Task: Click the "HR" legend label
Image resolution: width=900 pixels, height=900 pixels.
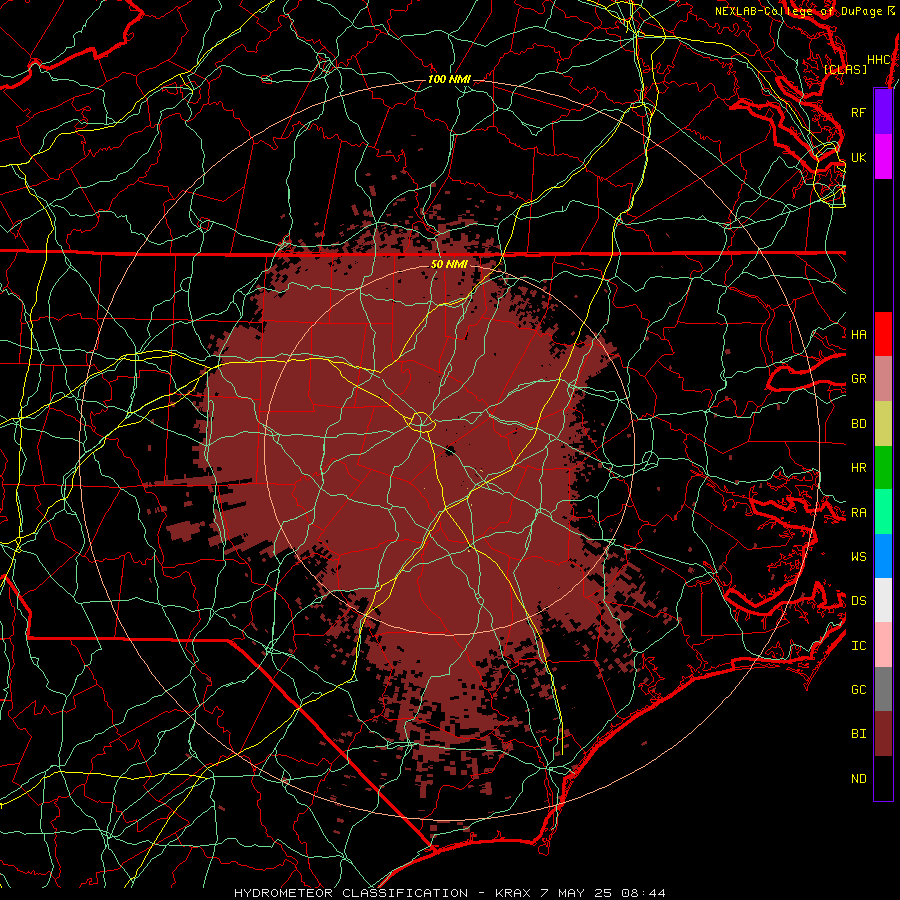Action: pyautogui.click(x=859, y=468)
